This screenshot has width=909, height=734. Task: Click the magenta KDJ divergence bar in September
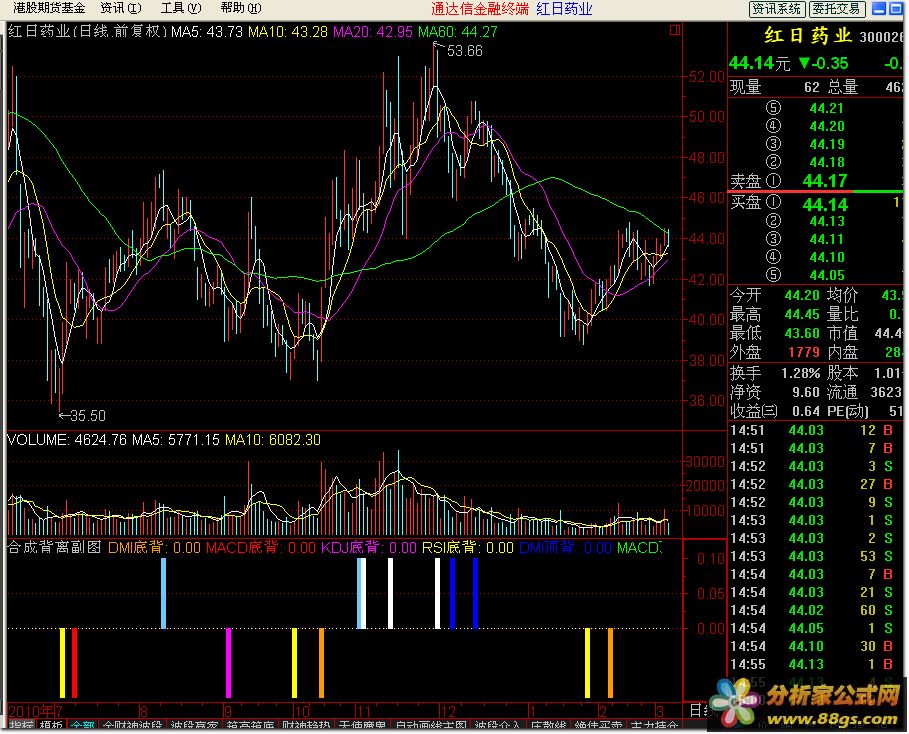pyautogui.click(x=228, y=663)
